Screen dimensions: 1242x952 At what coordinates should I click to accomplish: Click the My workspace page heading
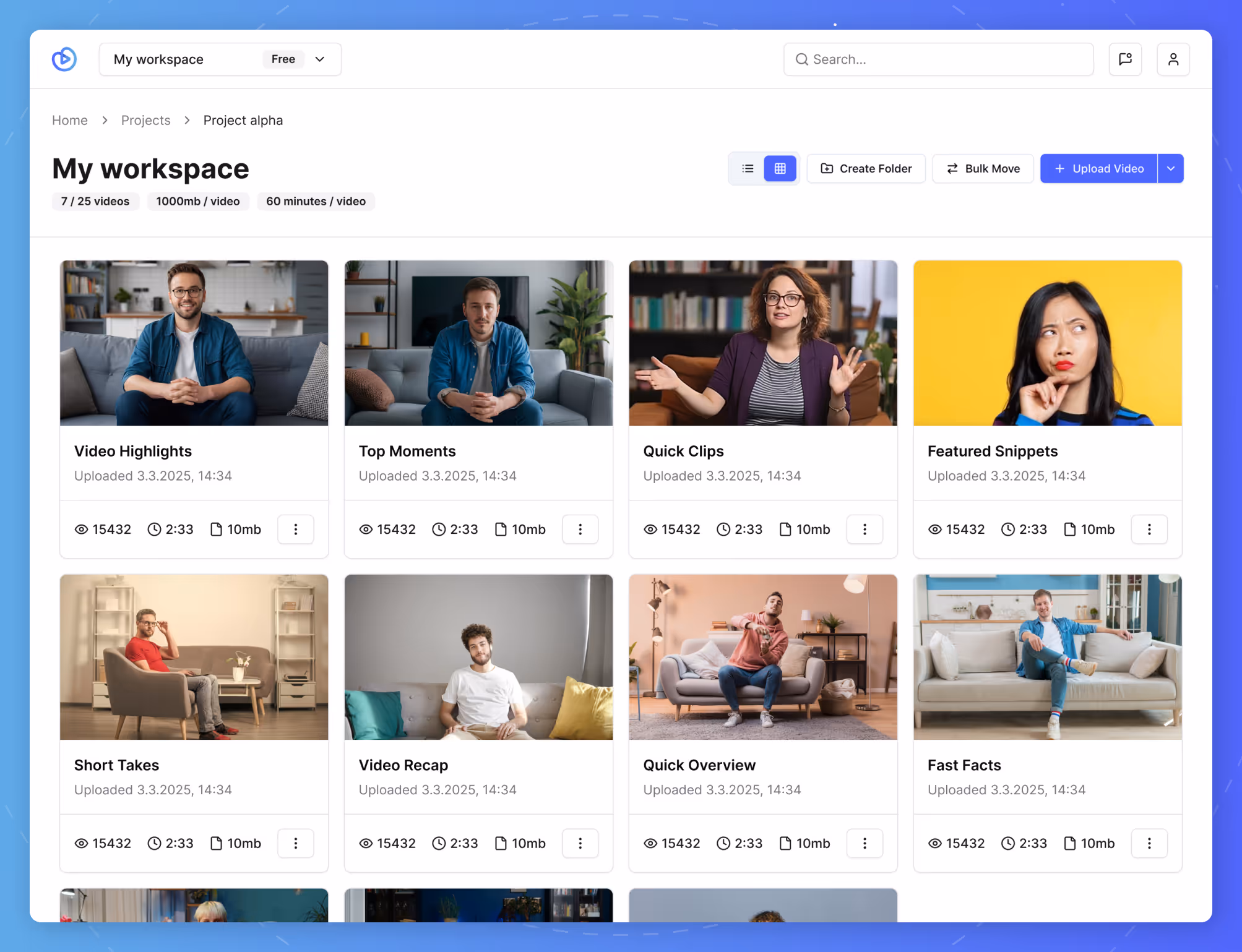click(150, 168)
